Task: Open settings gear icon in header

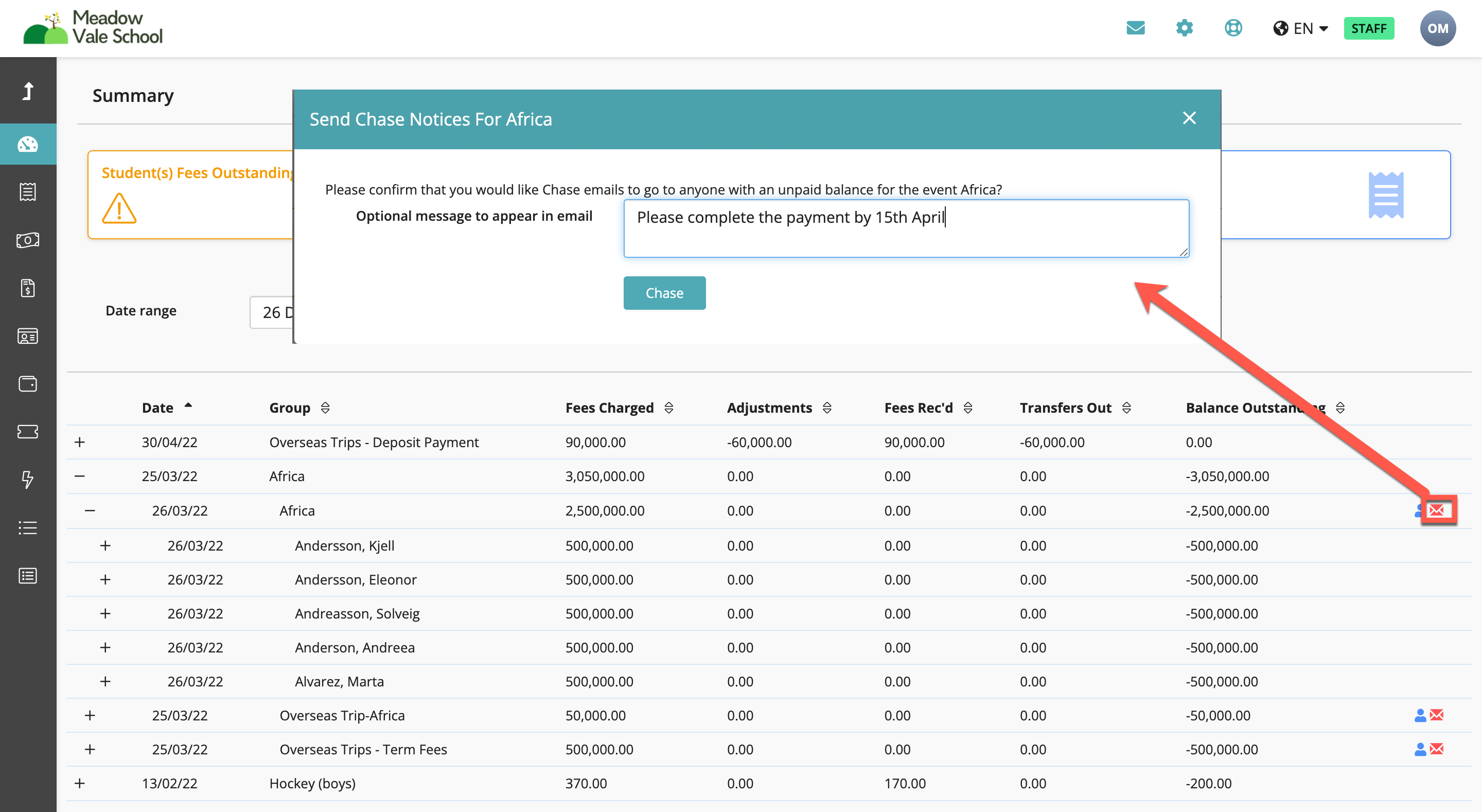Action: tap(1184, 28)
